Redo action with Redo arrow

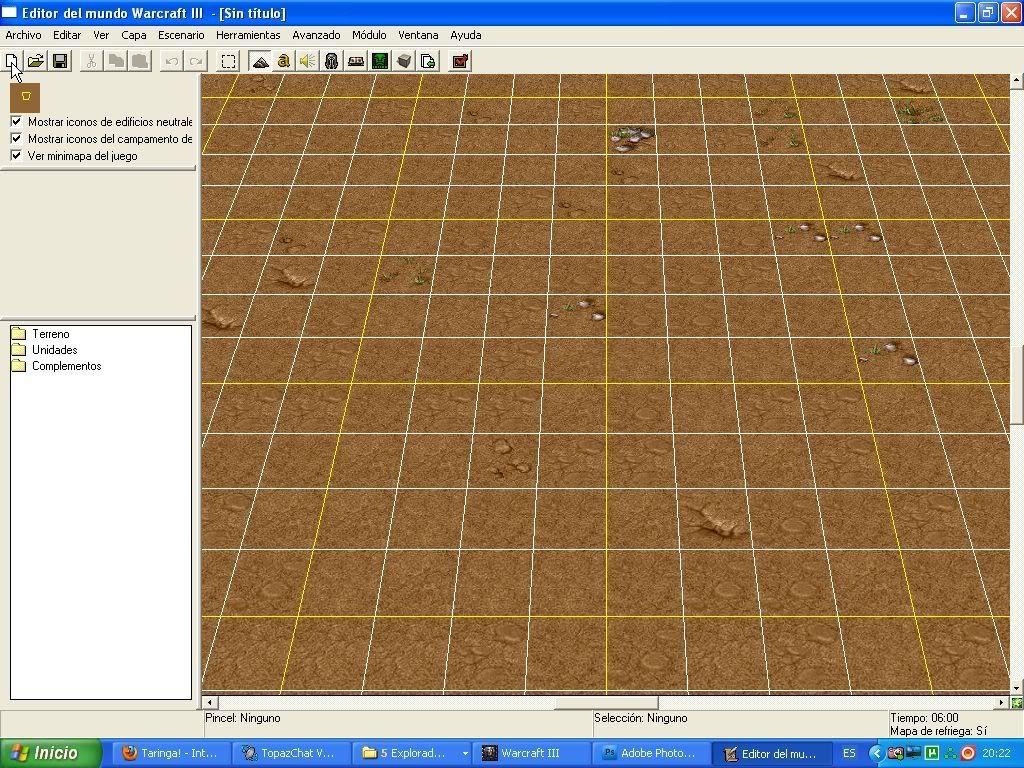click(x=195, y=61)
